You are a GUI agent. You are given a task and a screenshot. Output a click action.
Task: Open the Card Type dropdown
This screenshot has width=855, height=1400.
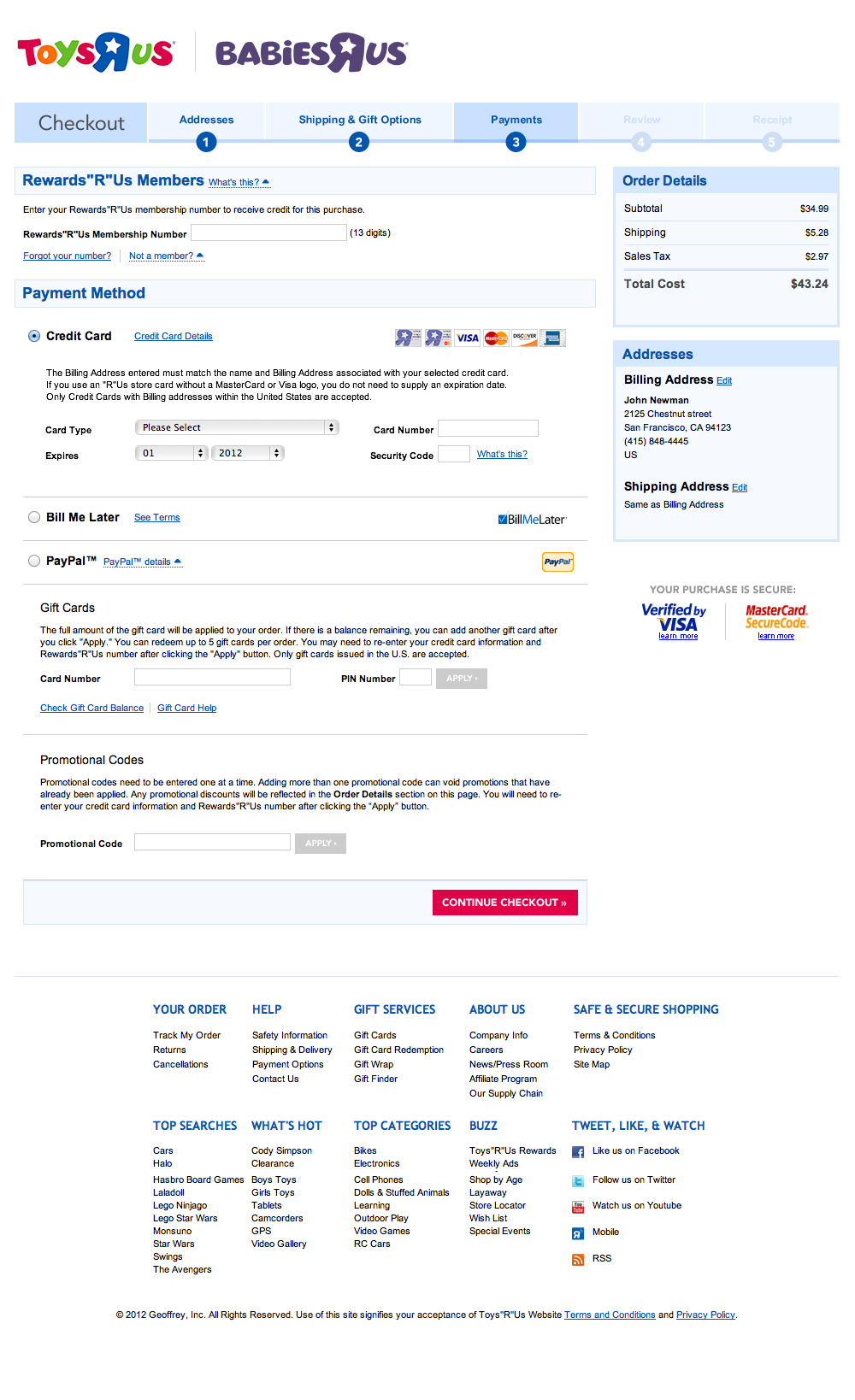pyautogui.click(x=237, y=426)
